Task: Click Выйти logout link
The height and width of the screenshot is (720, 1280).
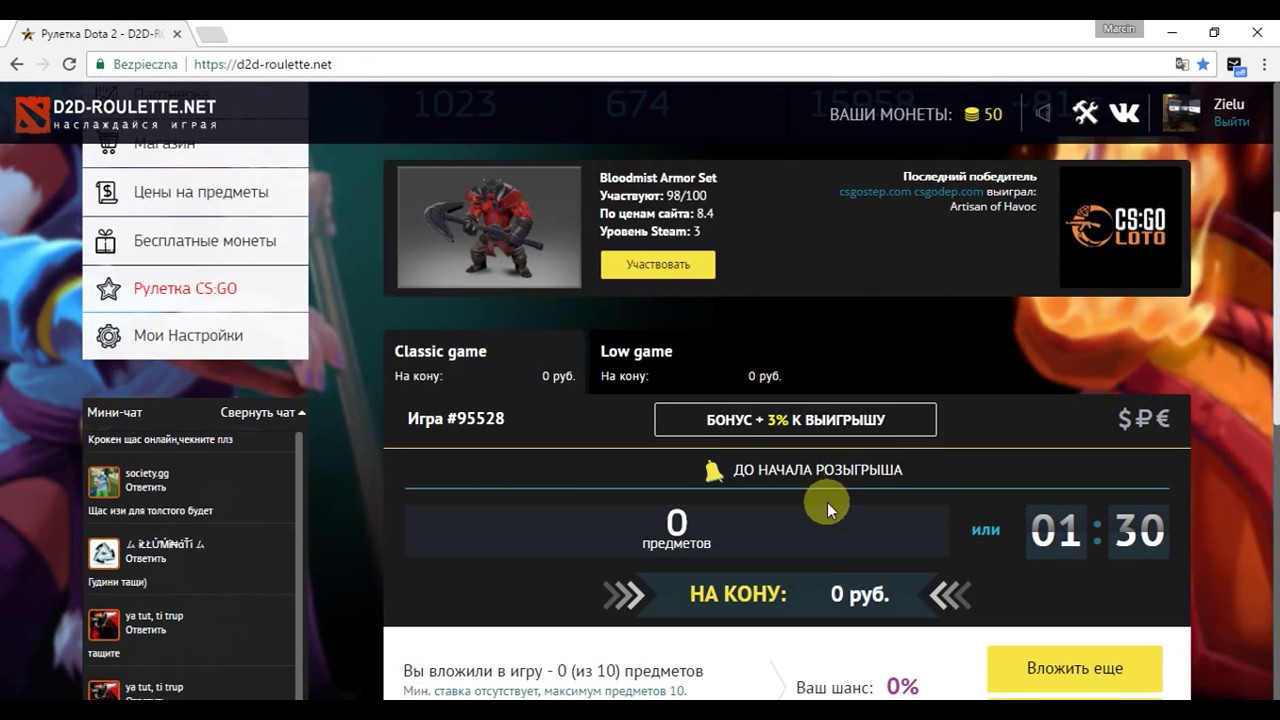Action: (x=1231, y=122)
